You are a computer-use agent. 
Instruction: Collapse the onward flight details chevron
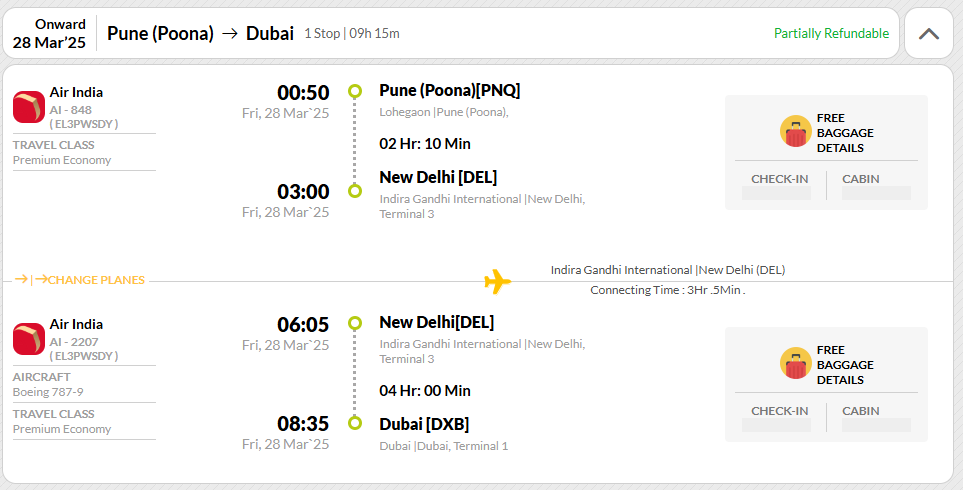(929, 34)
